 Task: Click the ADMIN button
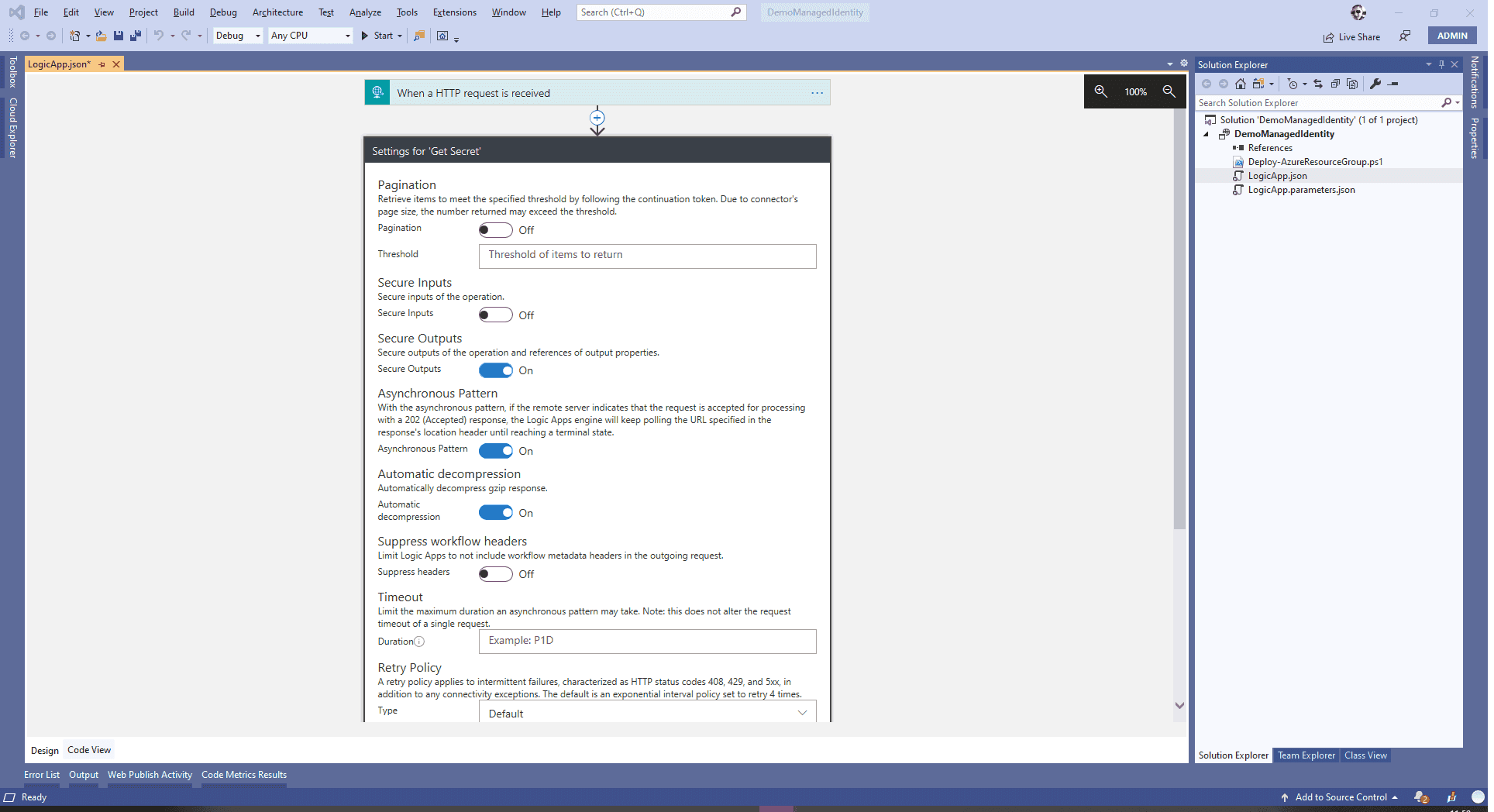point(1452,36)
